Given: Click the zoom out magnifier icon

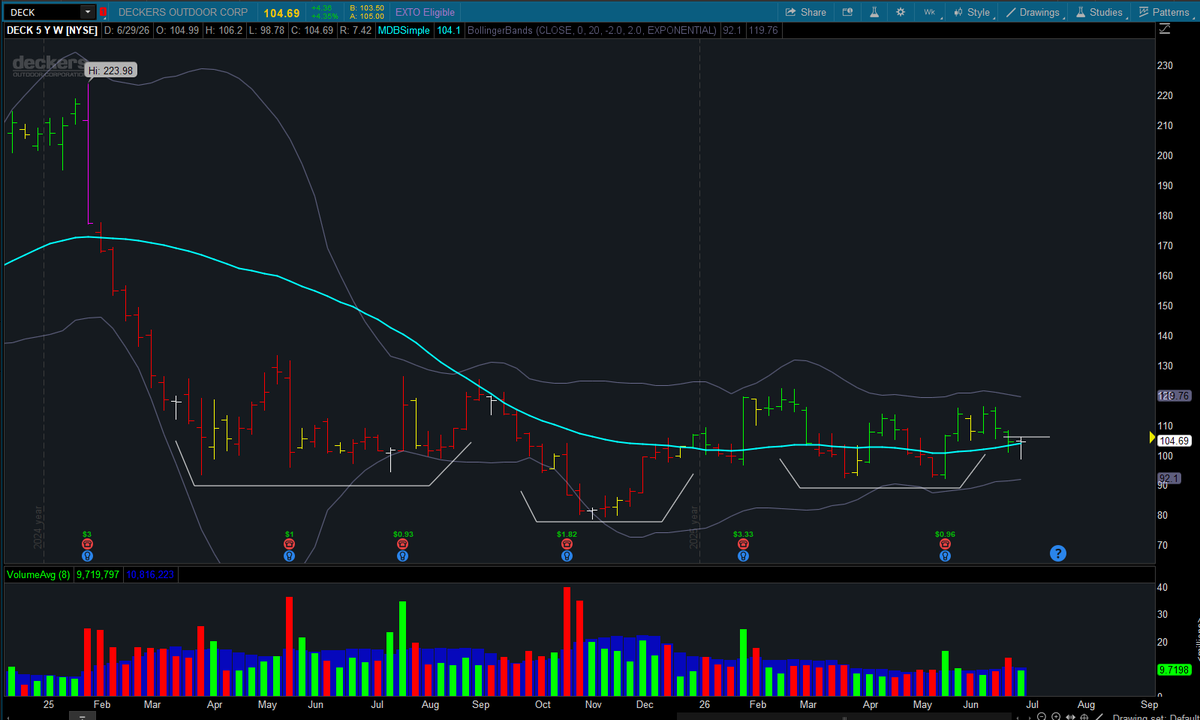Looking at the screenshot, I should (x=1044, y=715).
